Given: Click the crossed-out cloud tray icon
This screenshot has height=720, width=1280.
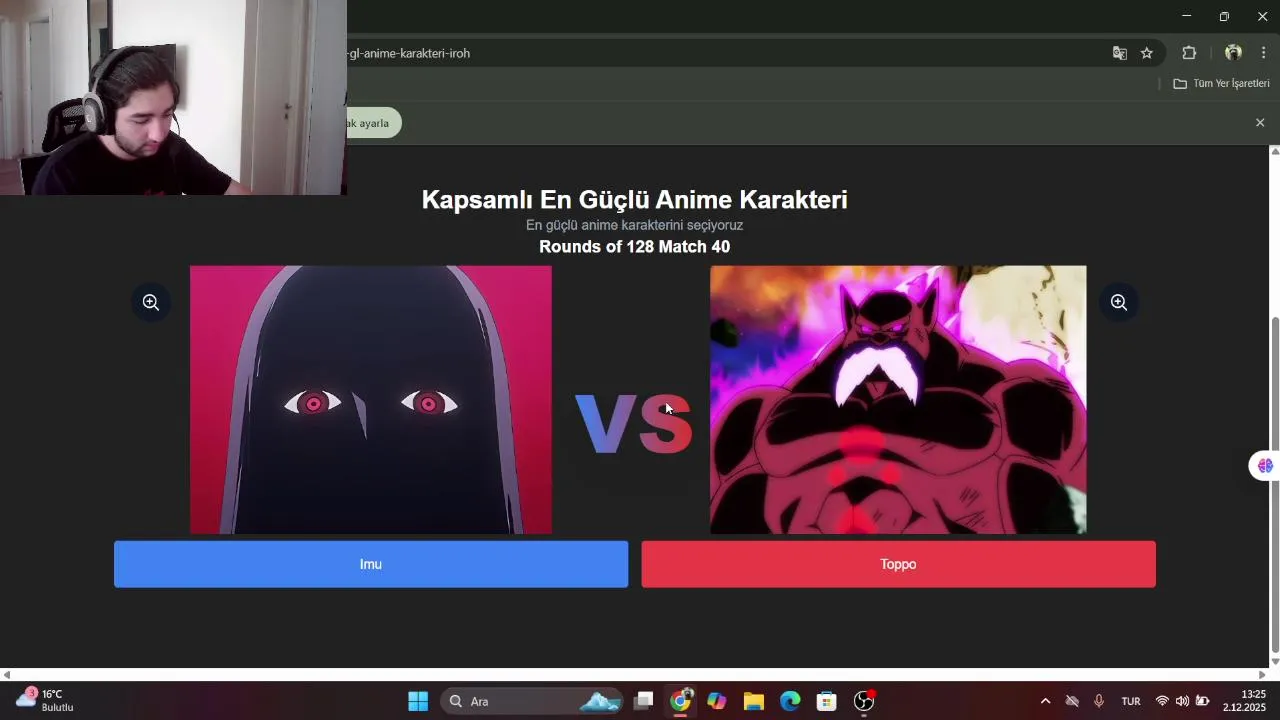Looking at the screenshot, I should (x=1072, y=701).
